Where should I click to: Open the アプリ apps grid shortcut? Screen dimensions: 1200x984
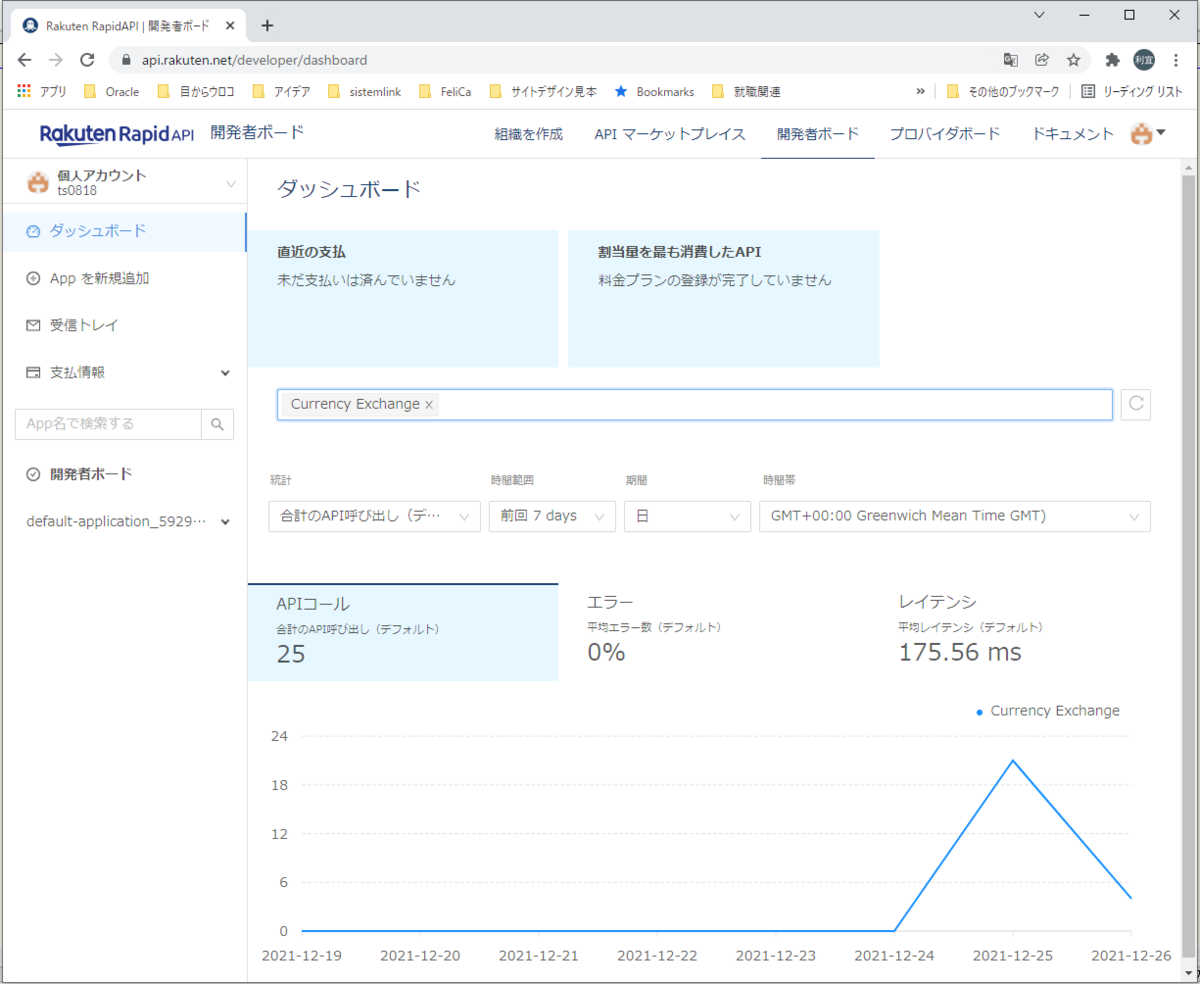pyautogui.click(x=42, y=91)
